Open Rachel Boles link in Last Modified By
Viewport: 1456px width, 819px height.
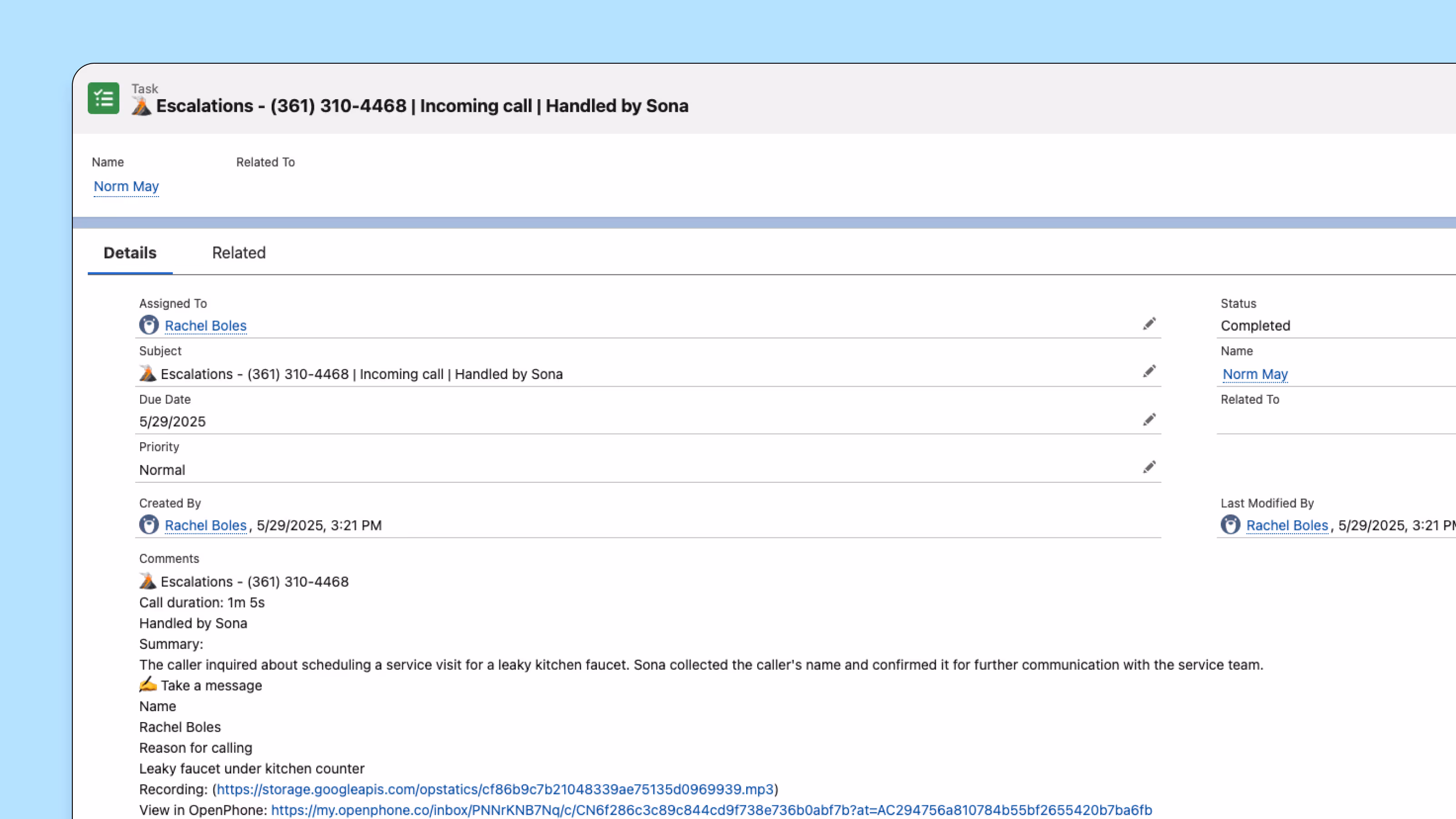(x=1286, y=525)
